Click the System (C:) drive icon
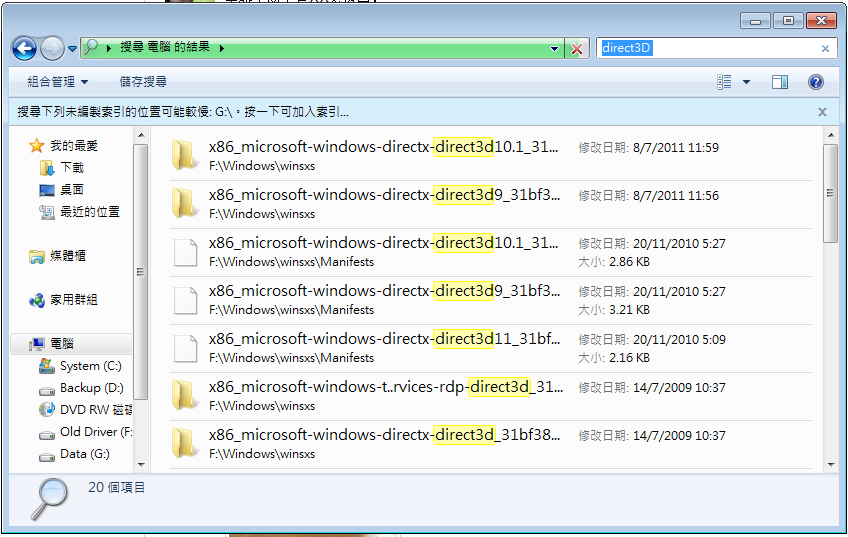This screenshot has width=848, height=537. [47, 366]
